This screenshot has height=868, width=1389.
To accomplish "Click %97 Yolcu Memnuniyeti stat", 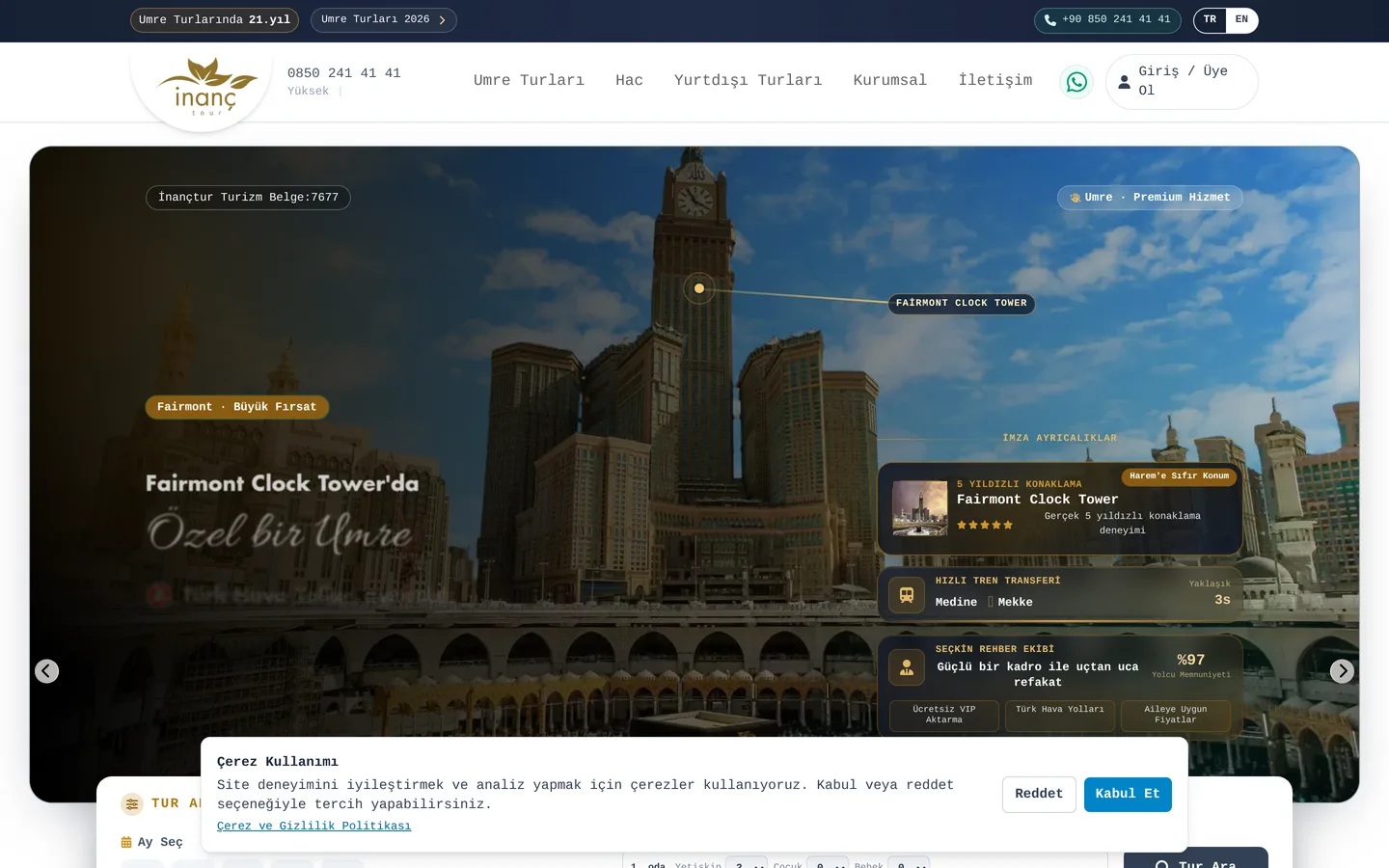I will [x=1191, y=665].
